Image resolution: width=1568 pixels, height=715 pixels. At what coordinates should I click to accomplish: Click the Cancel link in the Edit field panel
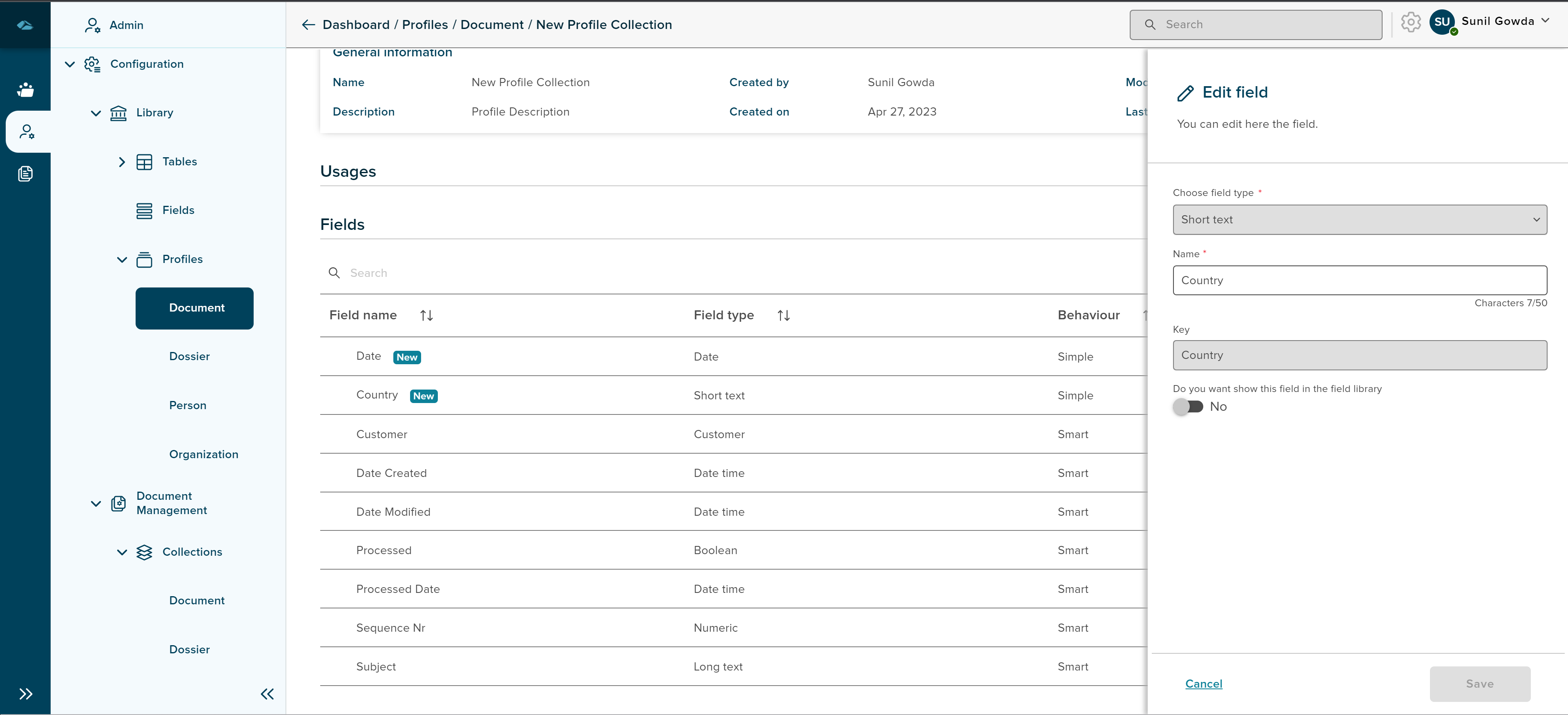[1203, 684]
